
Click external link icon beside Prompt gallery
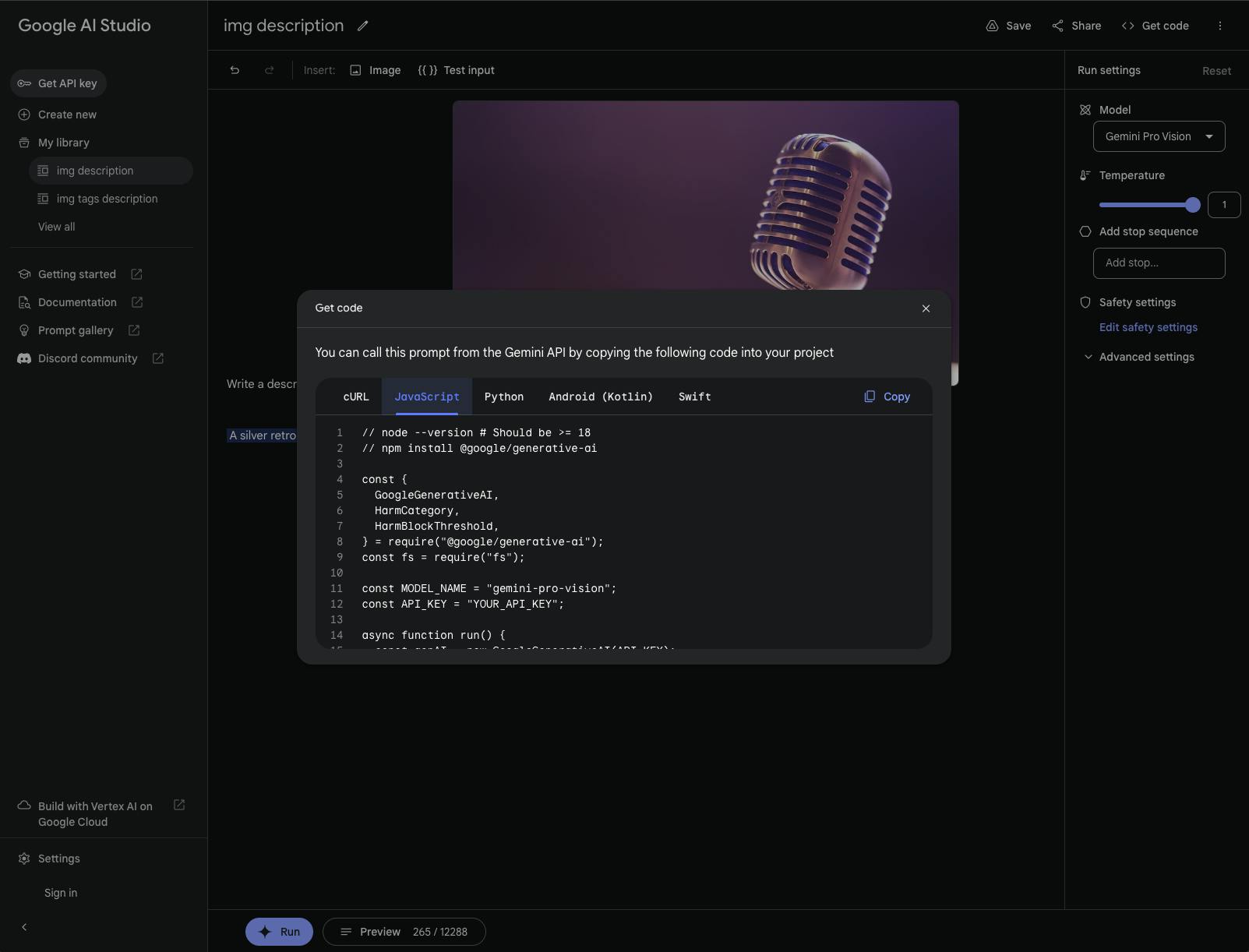point(134,330)
